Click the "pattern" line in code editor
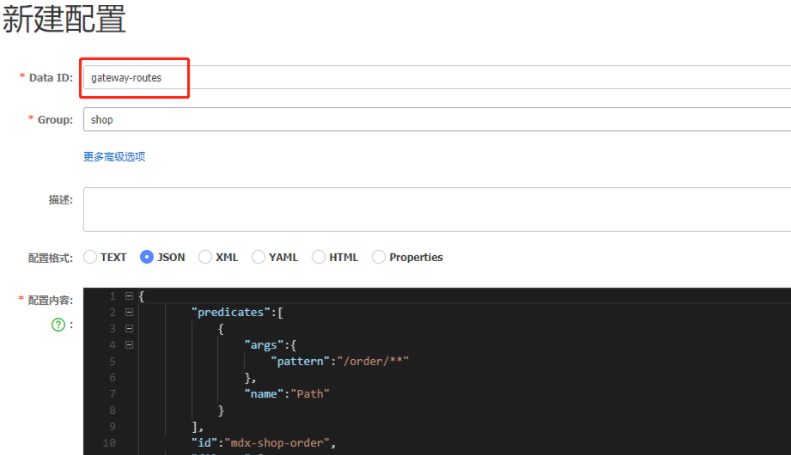The image size is (791, 455). point(340,361)
